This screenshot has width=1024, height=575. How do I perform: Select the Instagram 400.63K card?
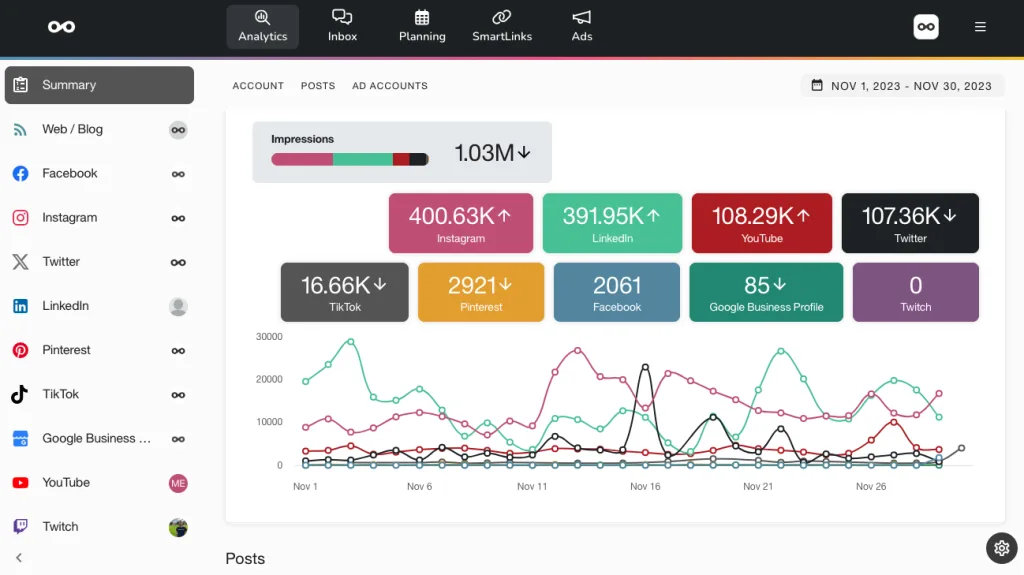pos(461,223)
